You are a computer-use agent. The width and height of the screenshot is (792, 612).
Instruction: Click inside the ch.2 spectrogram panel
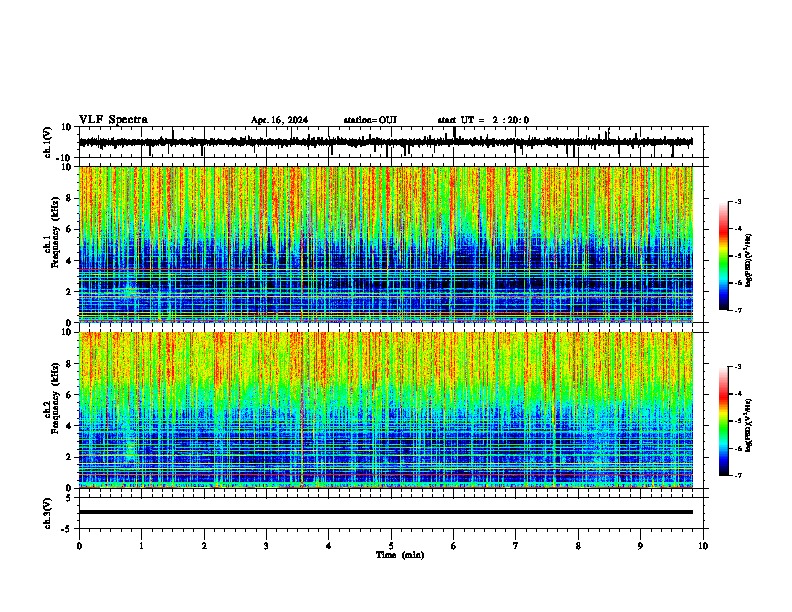tap(386, 410)
